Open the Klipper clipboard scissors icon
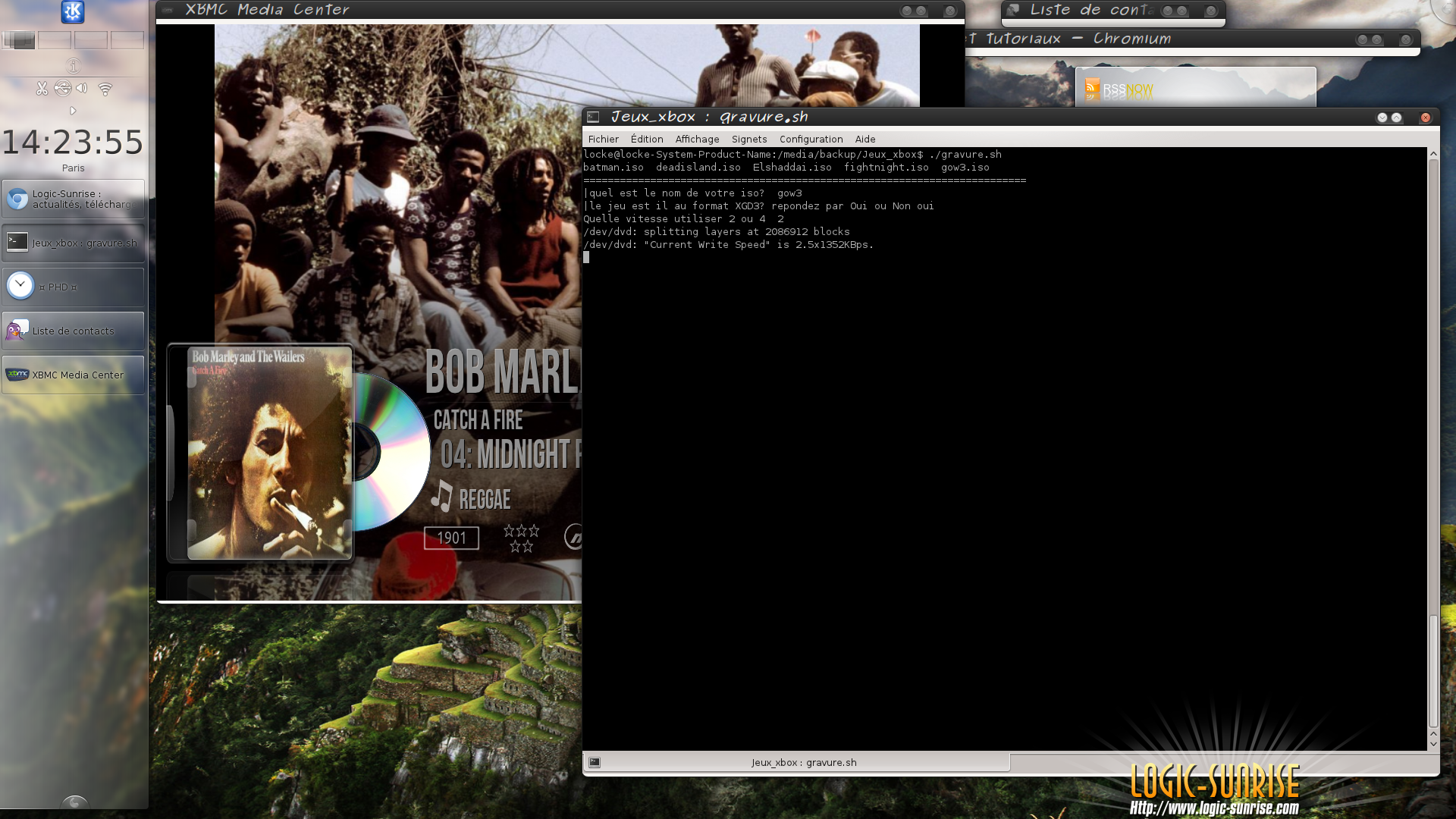 [42, 89]
